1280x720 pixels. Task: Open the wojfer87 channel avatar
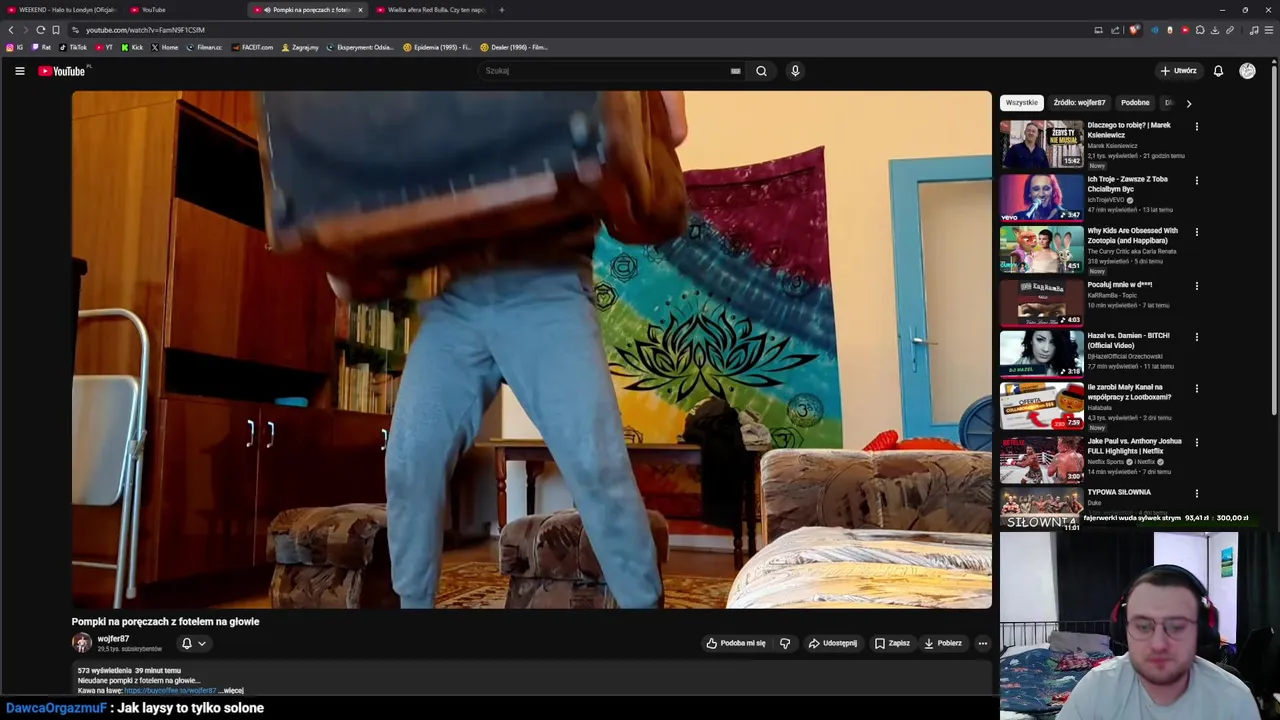coord(82,643)
